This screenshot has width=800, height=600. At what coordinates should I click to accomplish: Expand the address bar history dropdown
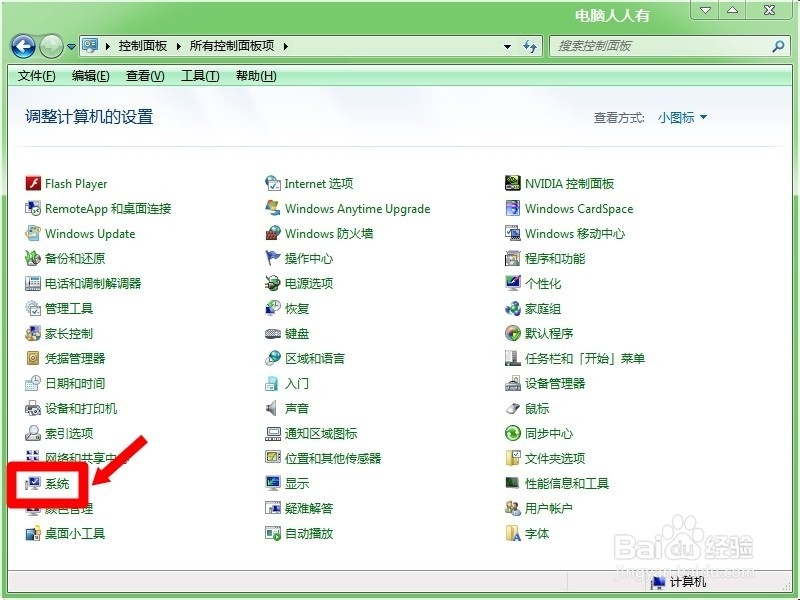click(507, 46)
